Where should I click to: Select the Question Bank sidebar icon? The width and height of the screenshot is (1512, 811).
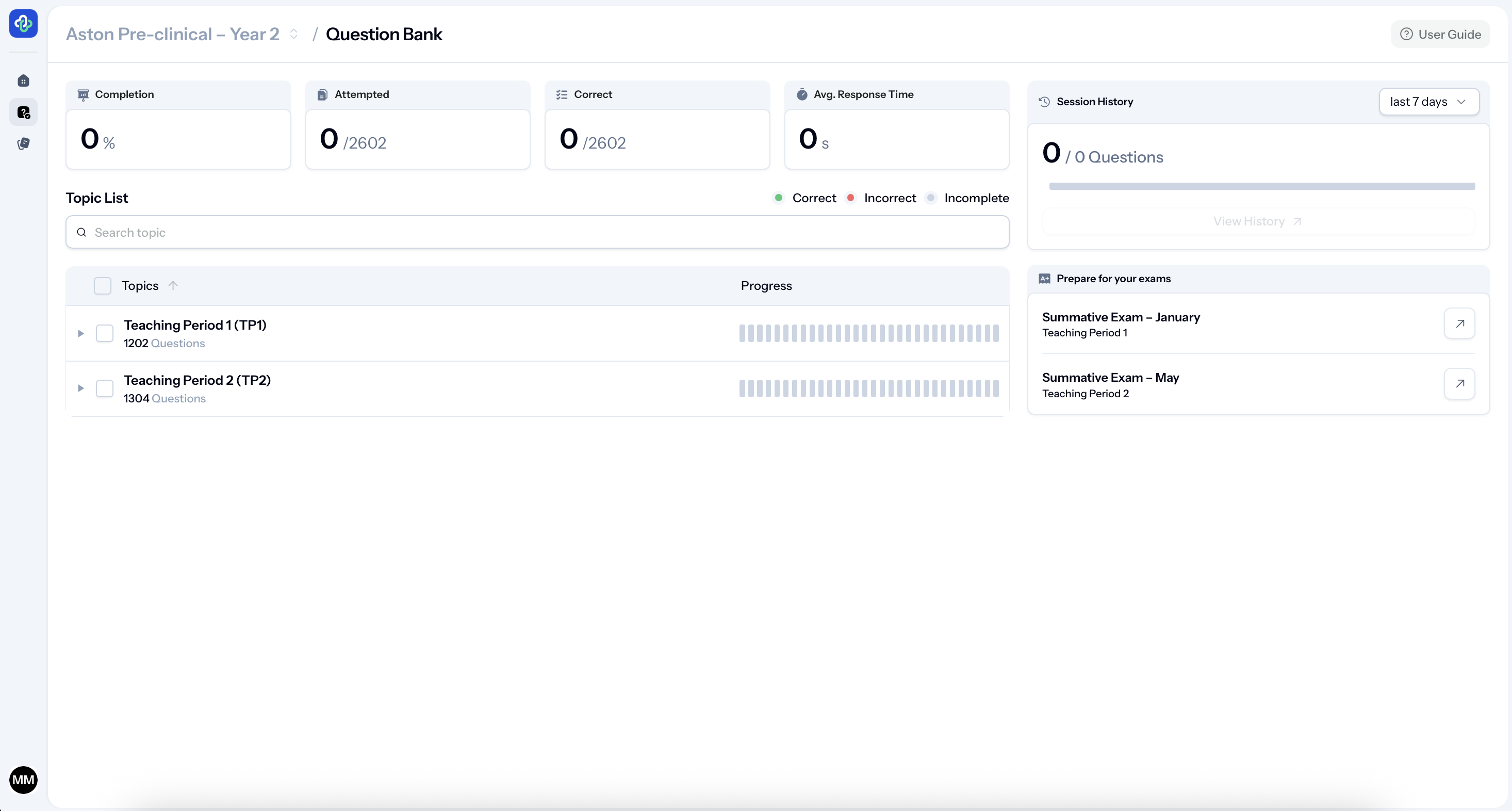pyautogui.click(x=24, y=112)
